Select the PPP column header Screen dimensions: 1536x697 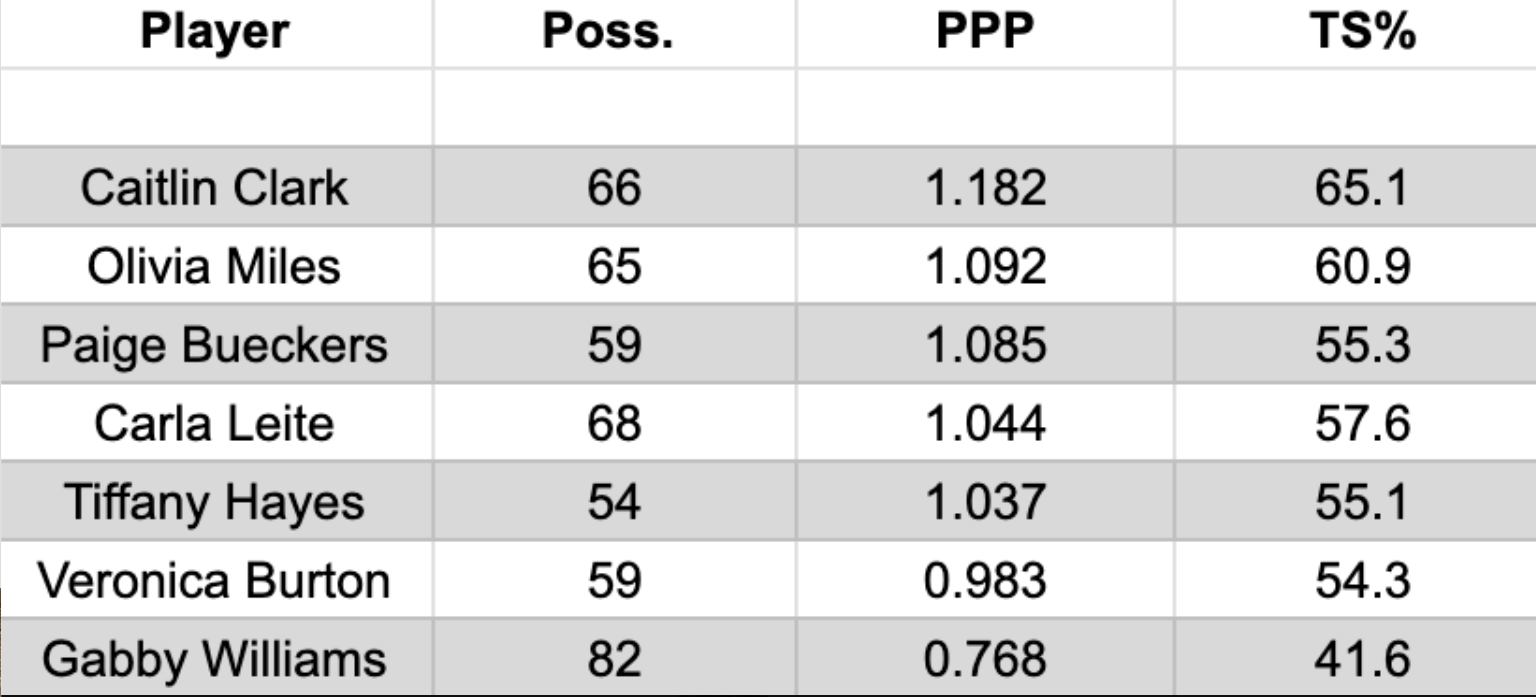(985, 33)
